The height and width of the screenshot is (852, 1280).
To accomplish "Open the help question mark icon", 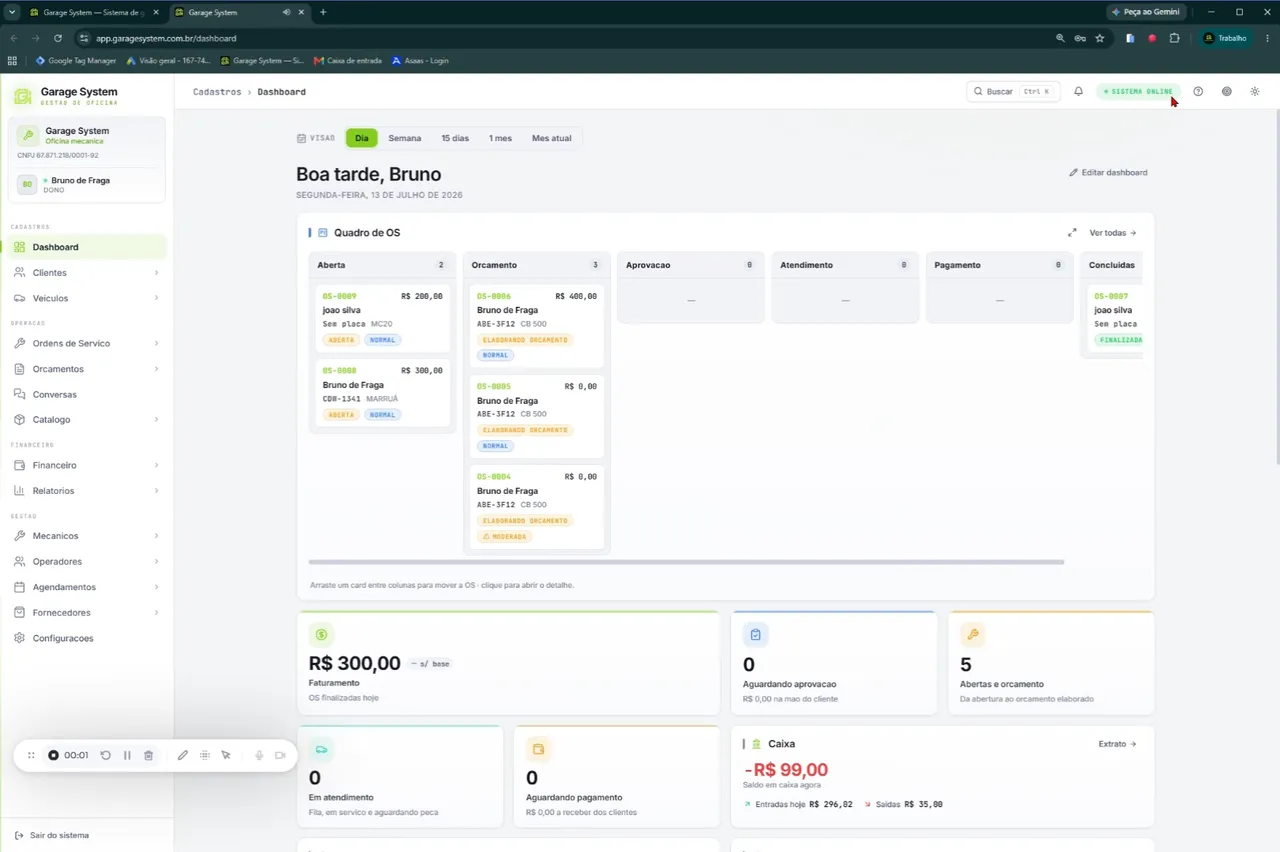I will click(1198, 91).
